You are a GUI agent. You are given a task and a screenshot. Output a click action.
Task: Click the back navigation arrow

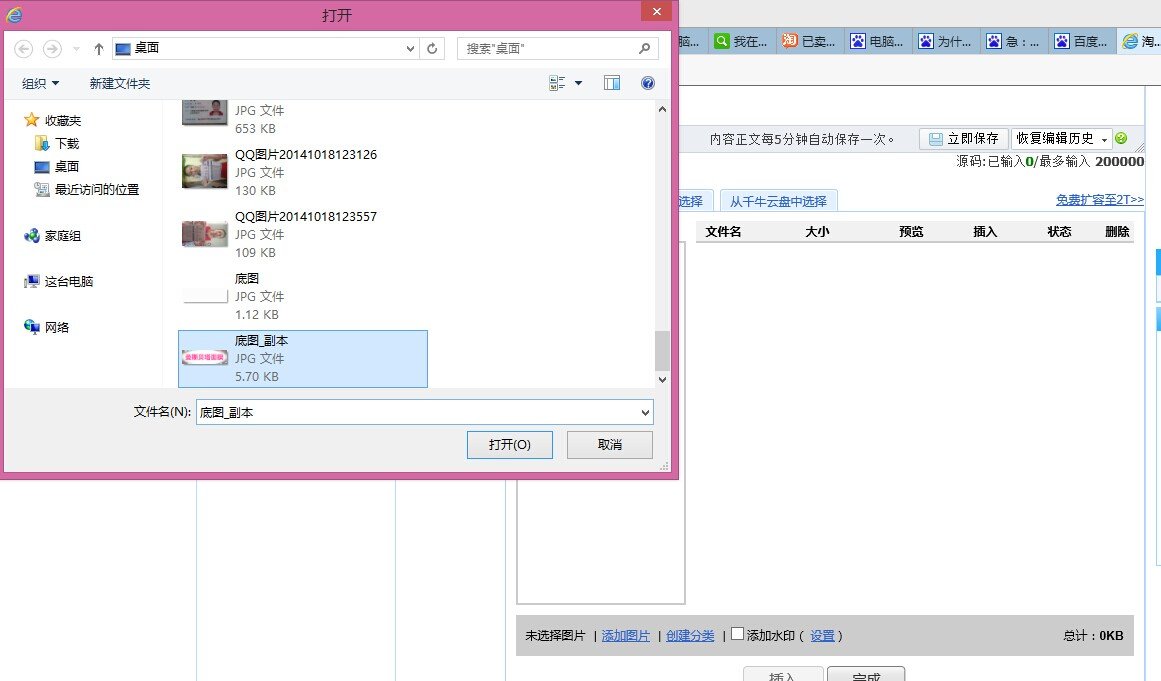pyautogui.click(x=23, y=48)
